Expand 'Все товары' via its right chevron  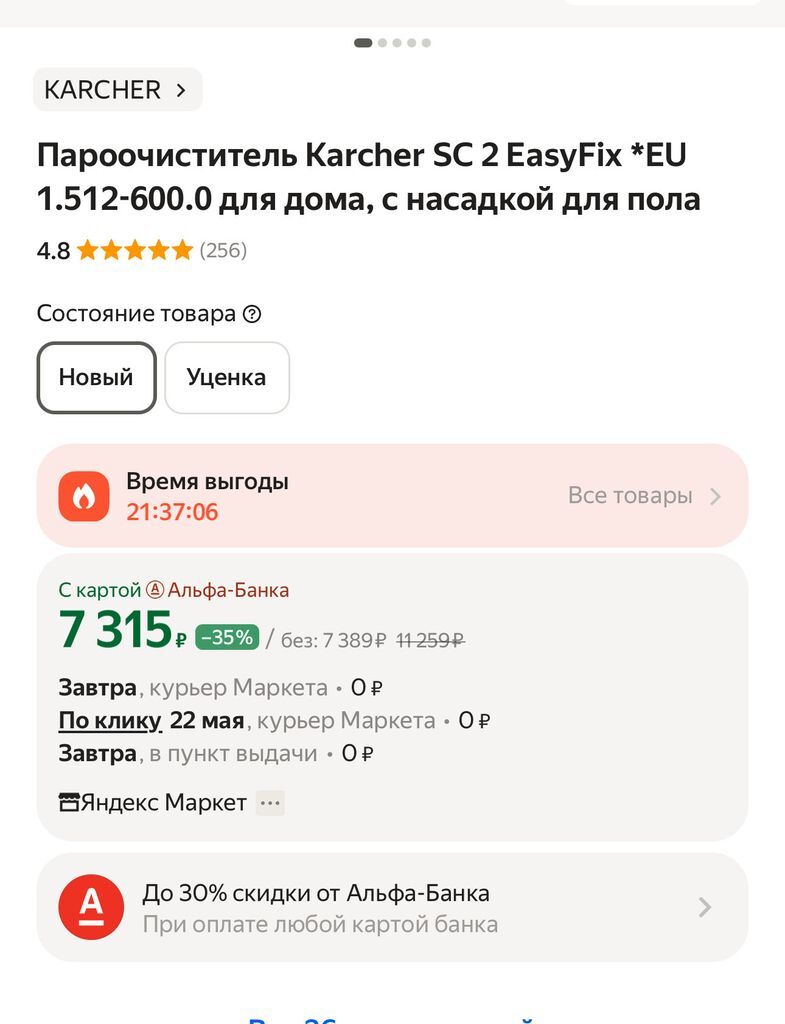717,495
